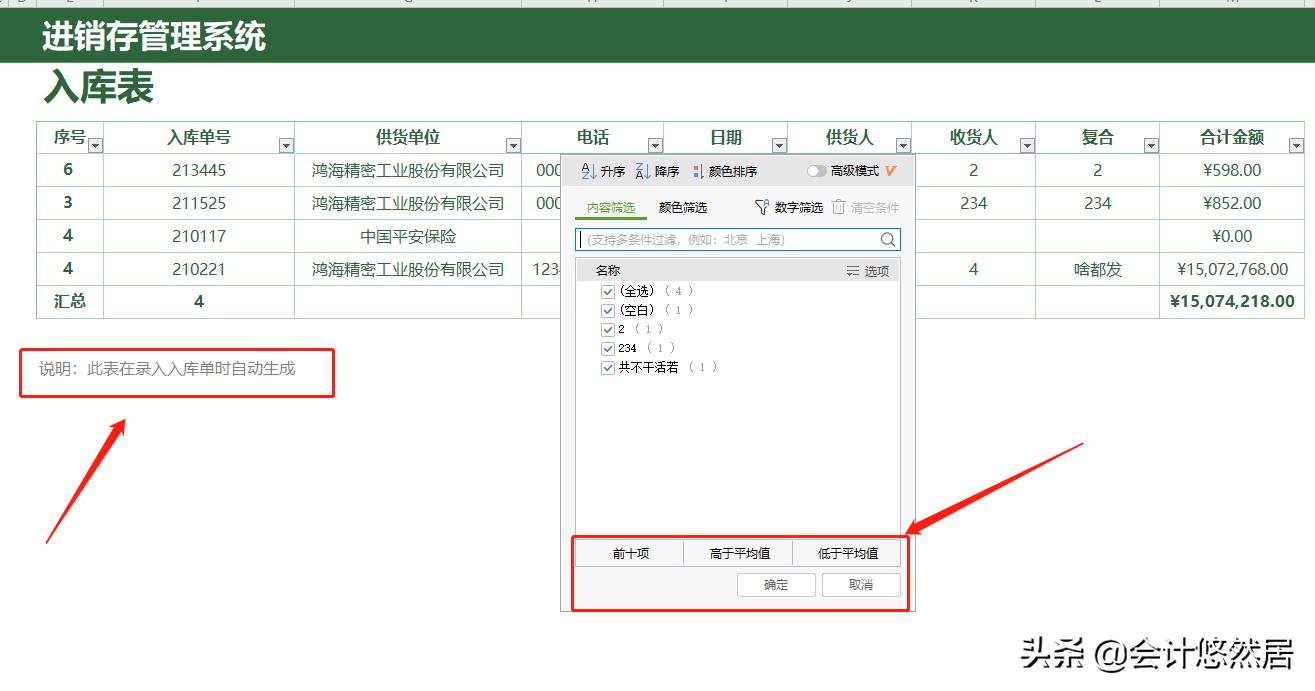Click the 前十项 top ten button
Screen dimensions: 1315x691
[631, 552]
